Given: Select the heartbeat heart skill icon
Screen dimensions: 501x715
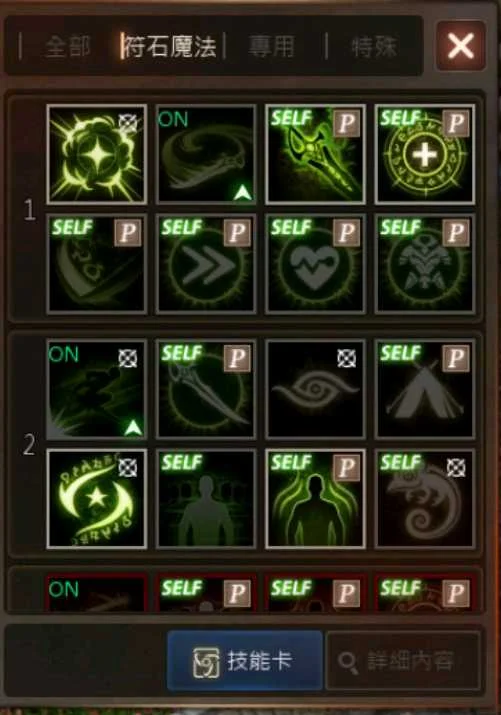Looking at the screenshot, I should tap(315, 264).
